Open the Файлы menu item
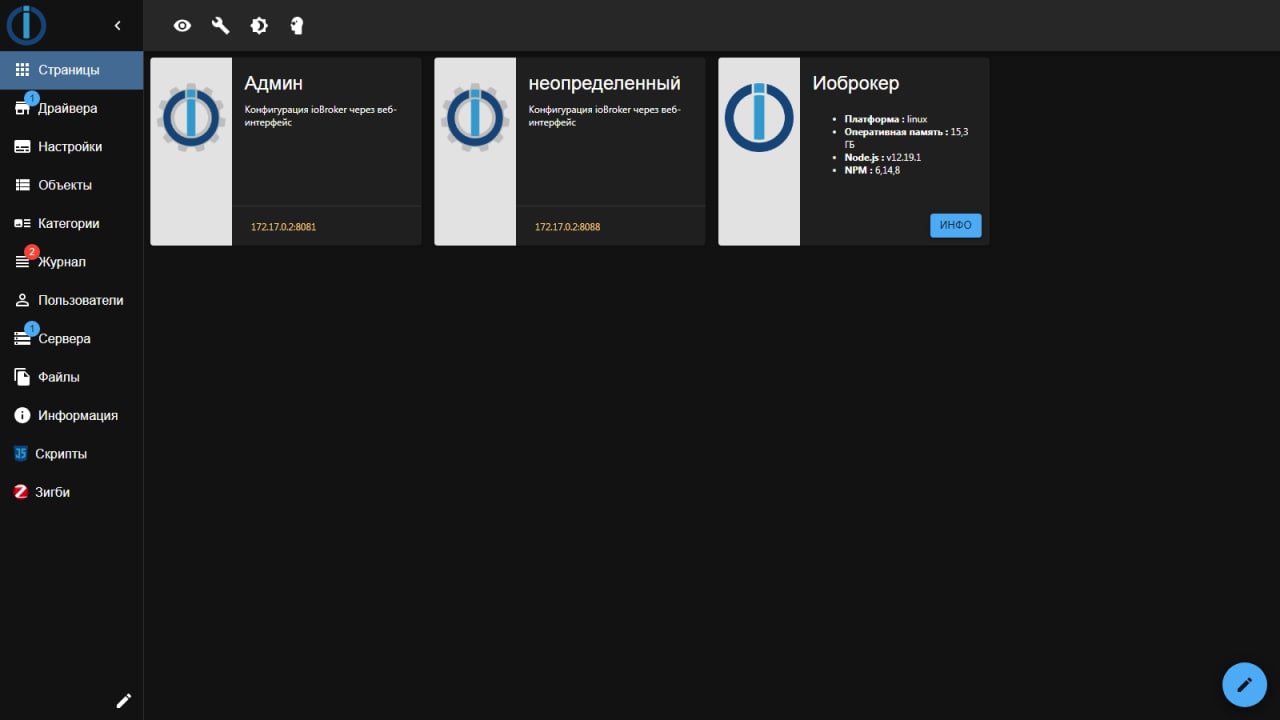This screenshot has height=720, width=1280. (71, 377)
